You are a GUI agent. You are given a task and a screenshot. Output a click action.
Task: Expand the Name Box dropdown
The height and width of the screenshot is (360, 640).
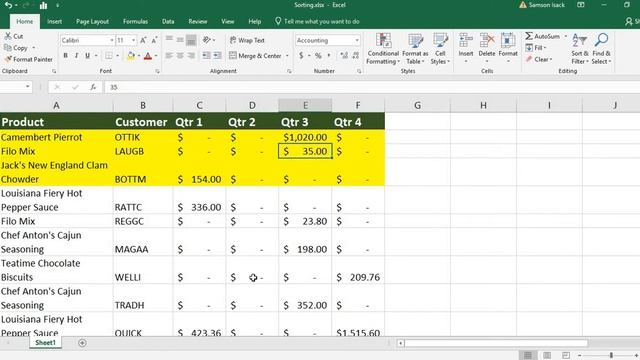click(x=27, y=87)
